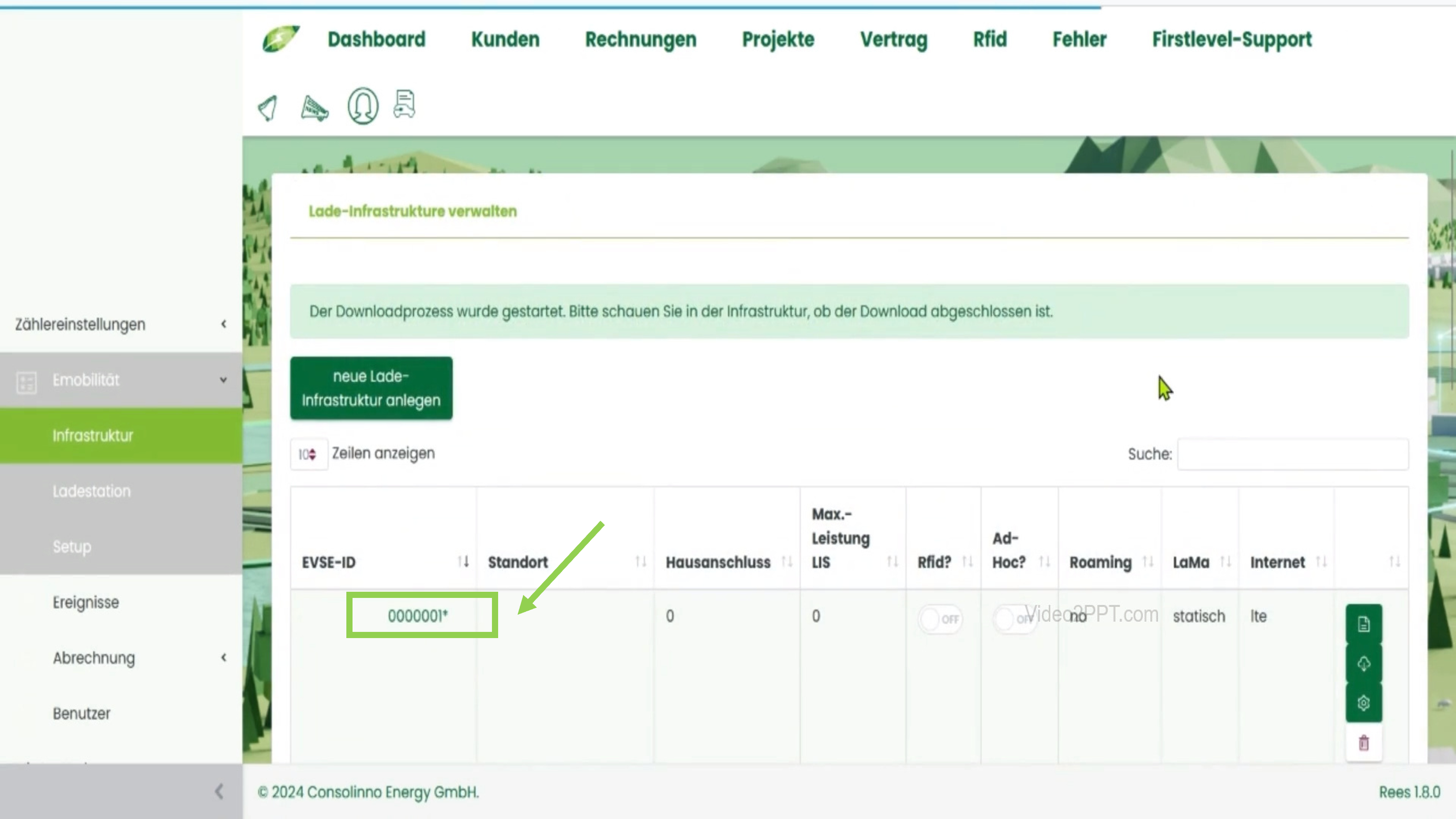This screenshot has width=1456, height=819.
Task: Open the Kunden menu
Action: click(x=505, y=40)
